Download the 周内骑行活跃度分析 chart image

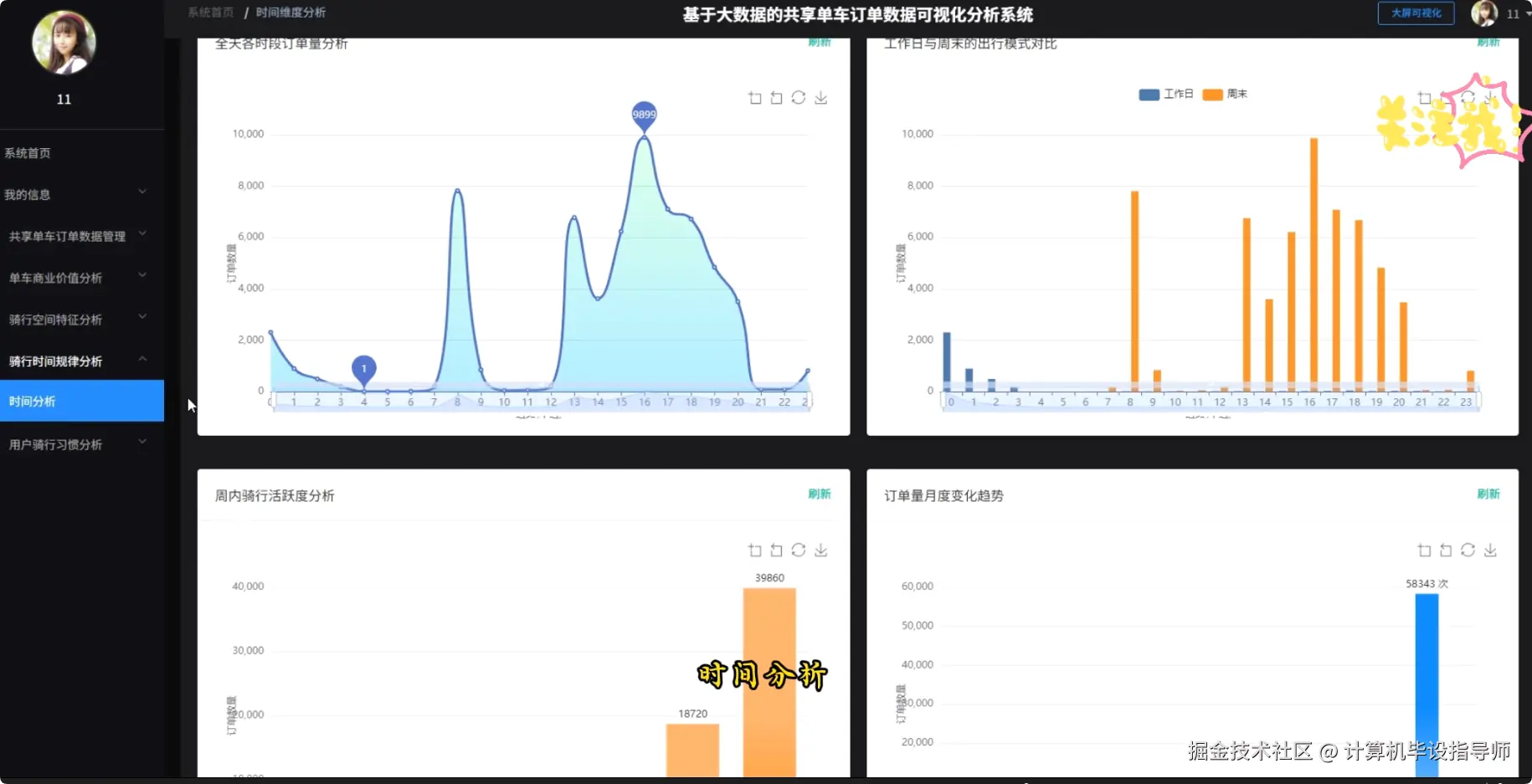(821, 550)
